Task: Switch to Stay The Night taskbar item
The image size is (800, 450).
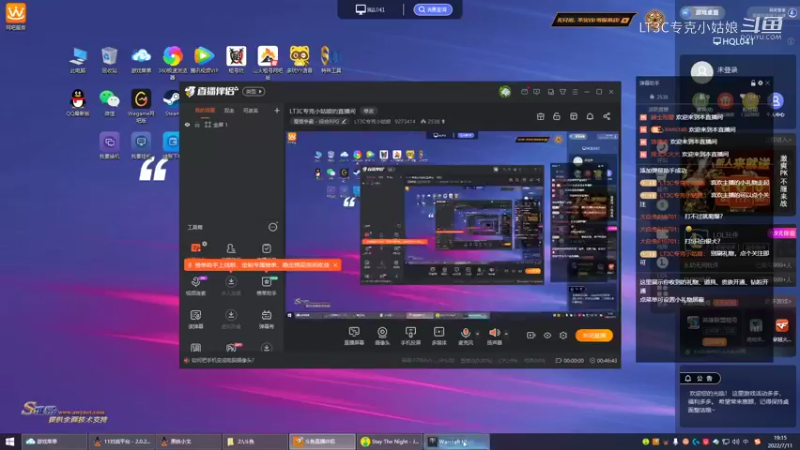Action: (x=390, y=441)
